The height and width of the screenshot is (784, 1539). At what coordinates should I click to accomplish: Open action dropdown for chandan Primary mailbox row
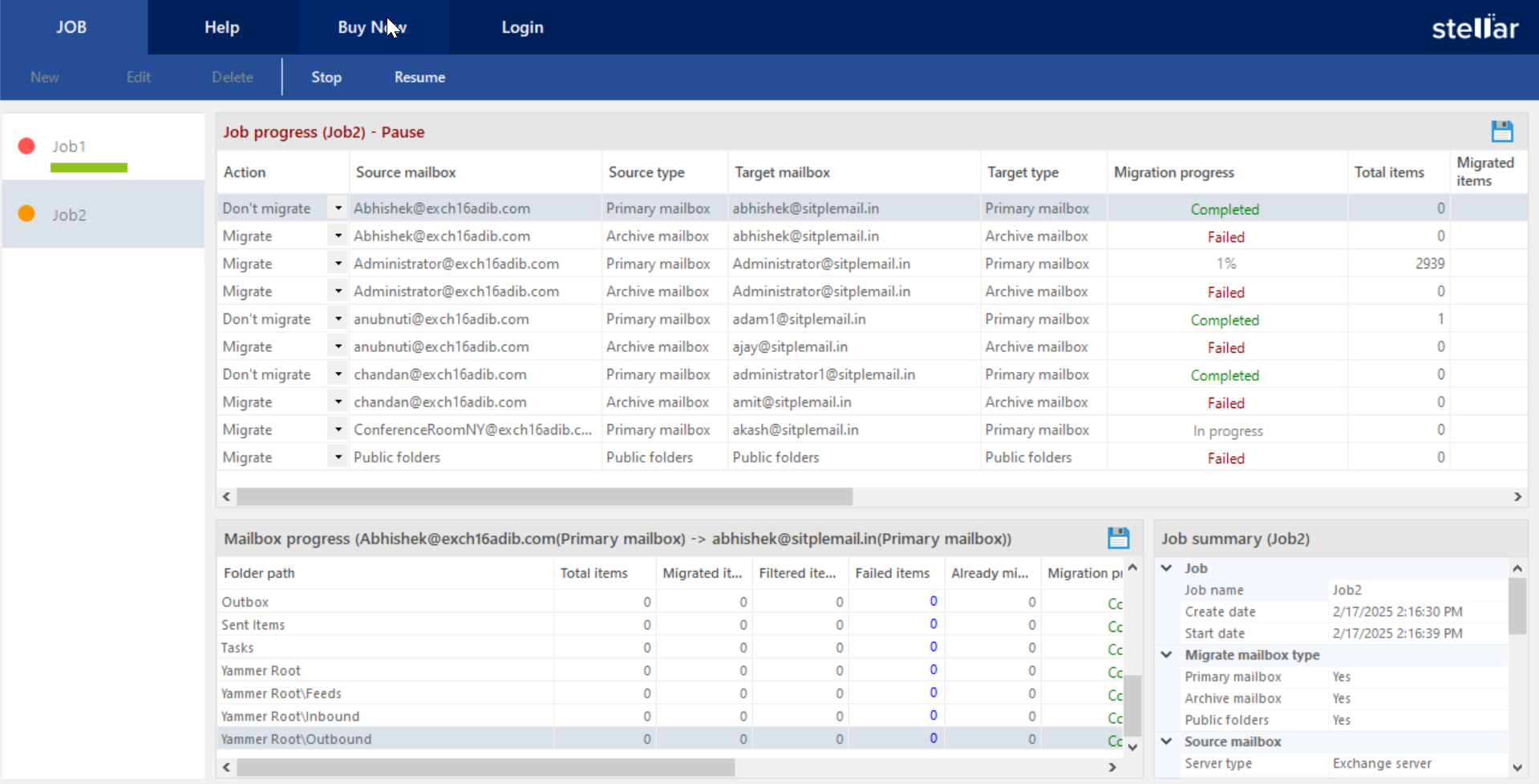coord(338,374)
